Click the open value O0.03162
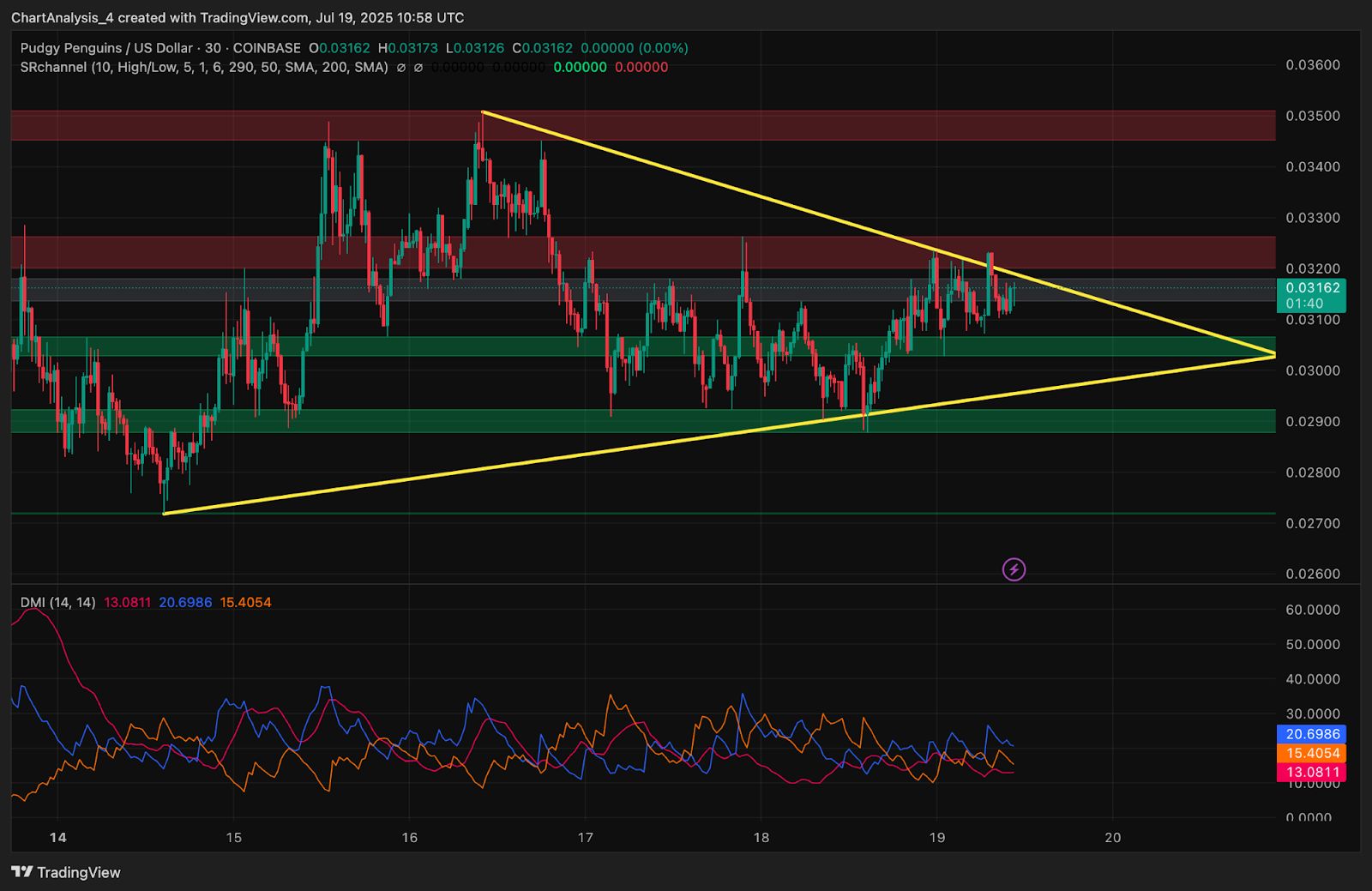 (x=340, y=48)
